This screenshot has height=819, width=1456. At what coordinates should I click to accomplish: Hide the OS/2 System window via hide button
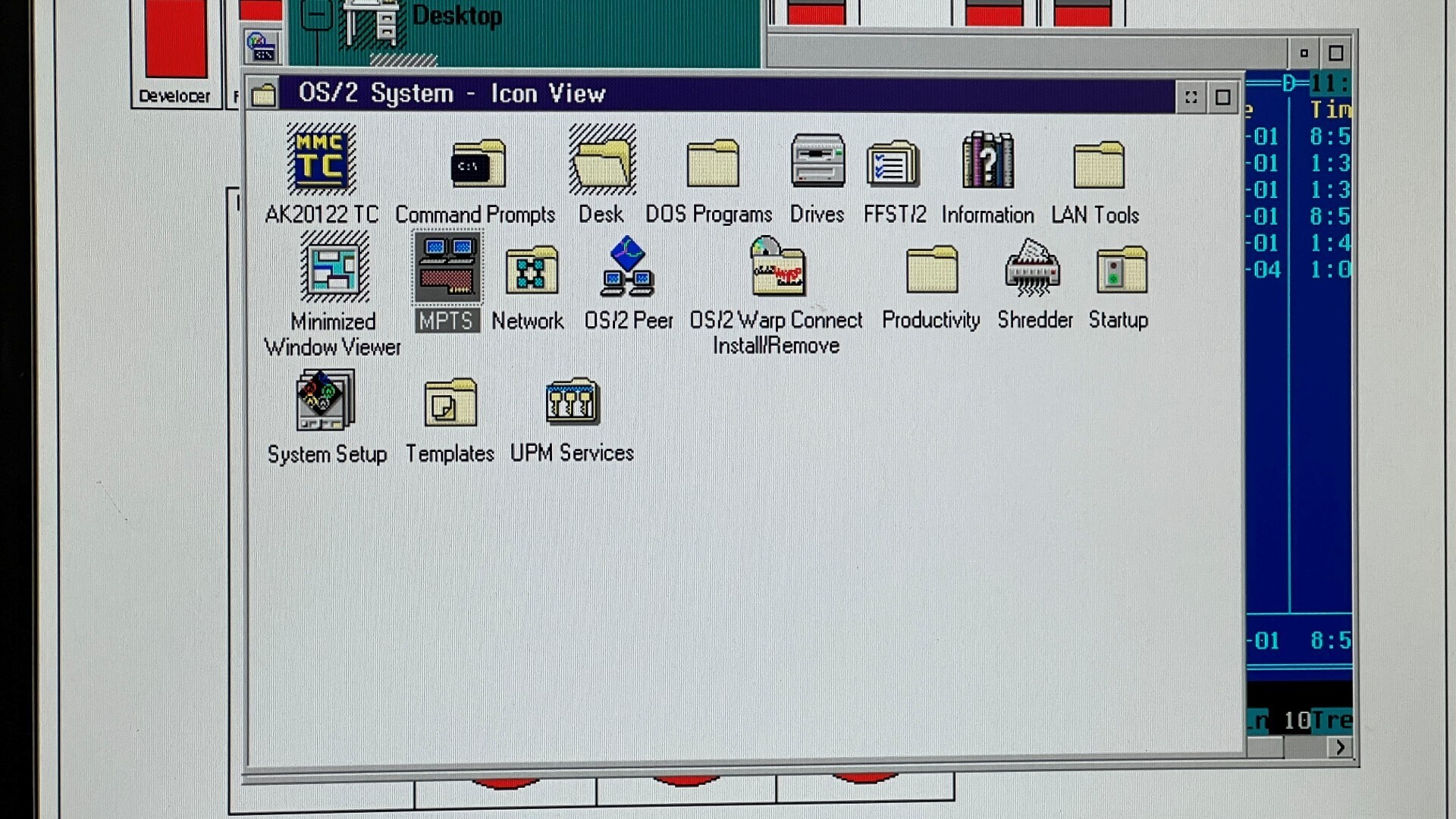point(1191,97)
